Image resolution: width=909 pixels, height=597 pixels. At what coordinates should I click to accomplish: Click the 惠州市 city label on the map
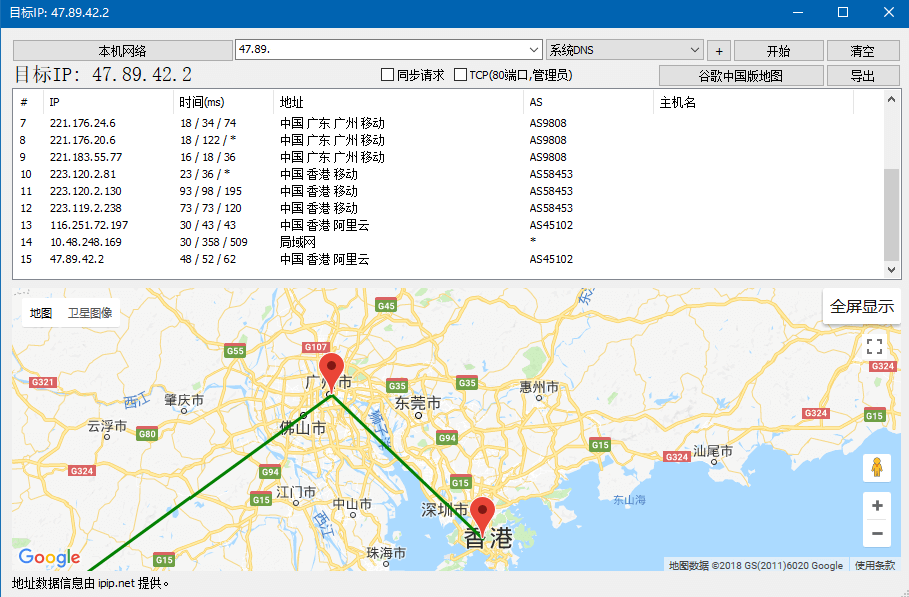coord(539,387)
